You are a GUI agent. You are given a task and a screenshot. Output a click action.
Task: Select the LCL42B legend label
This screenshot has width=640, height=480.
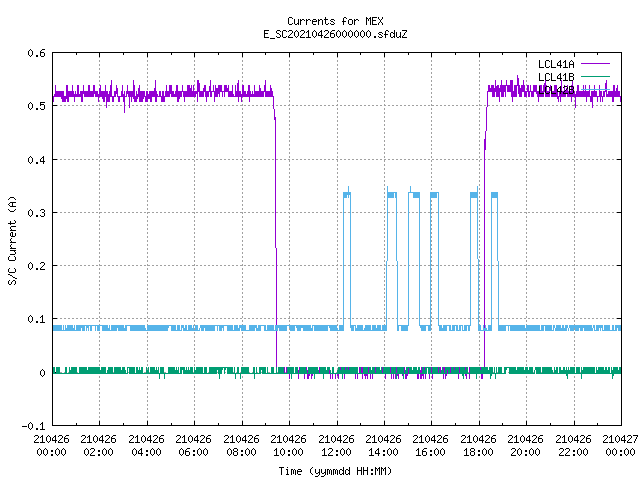pyautogui.click(x=556, y=90)
